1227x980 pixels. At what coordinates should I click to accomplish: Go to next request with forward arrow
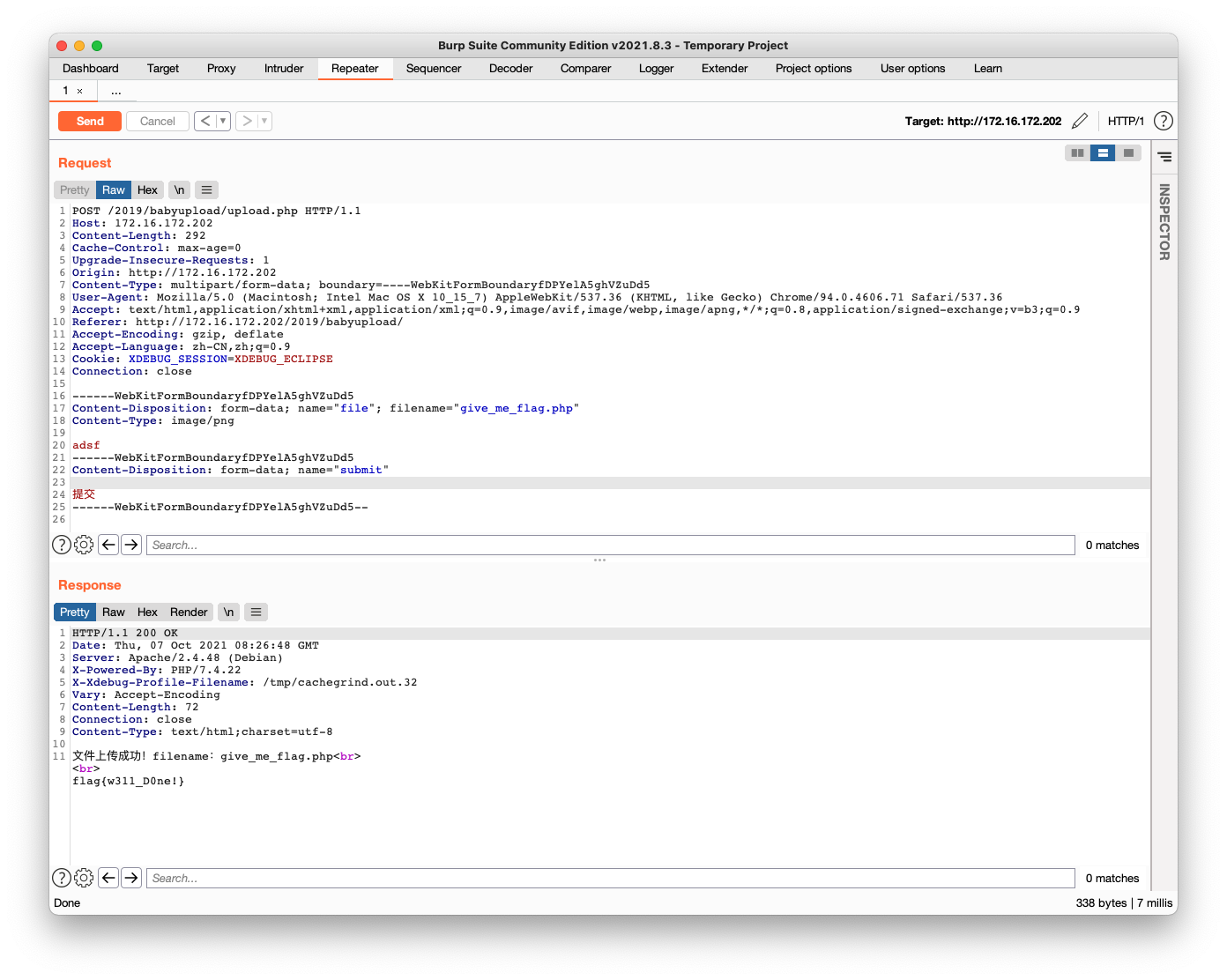pos(247,121)
